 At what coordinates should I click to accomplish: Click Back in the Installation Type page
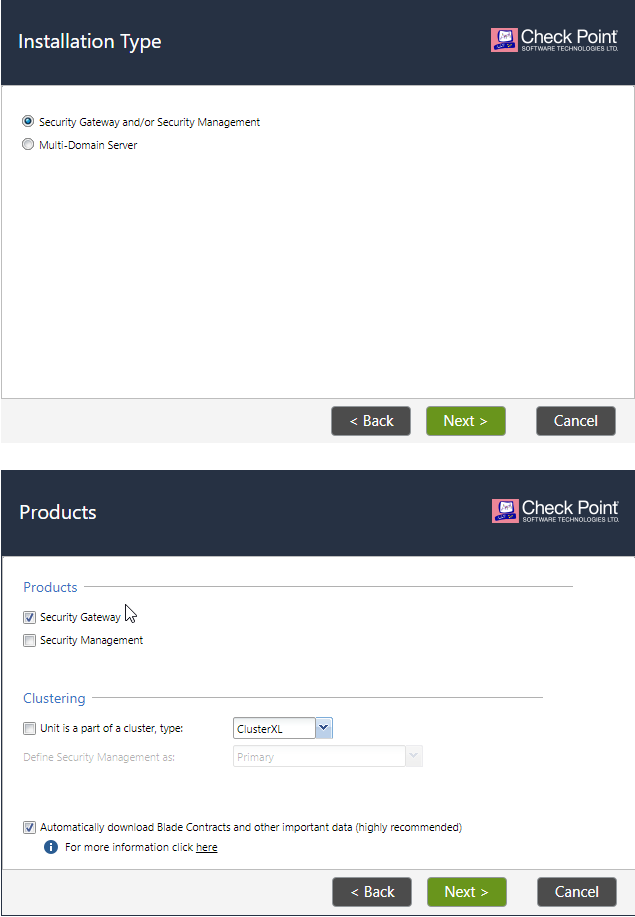click(371, 421)
